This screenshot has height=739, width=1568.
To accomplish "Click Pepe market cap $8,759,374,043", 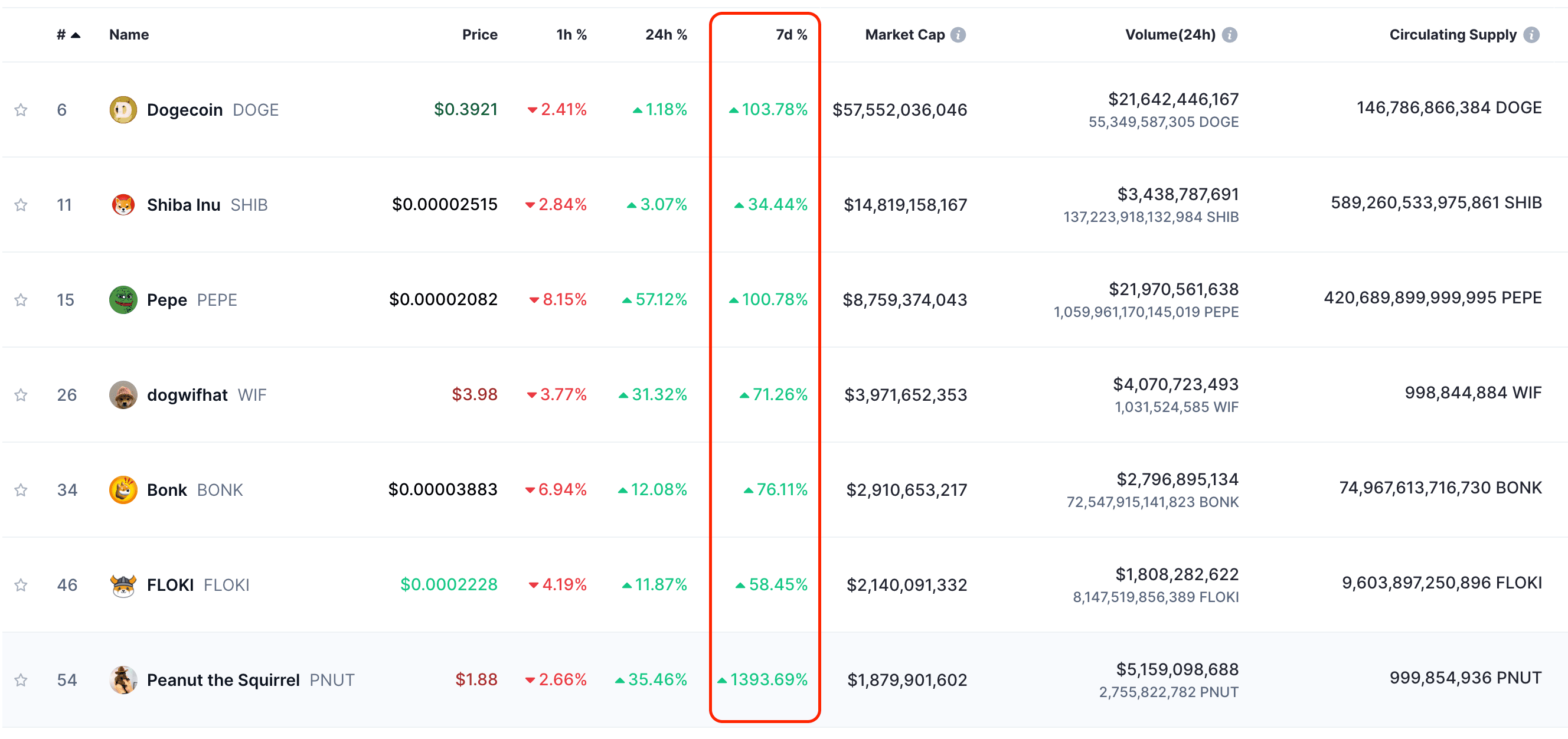I will coord(904,299).
